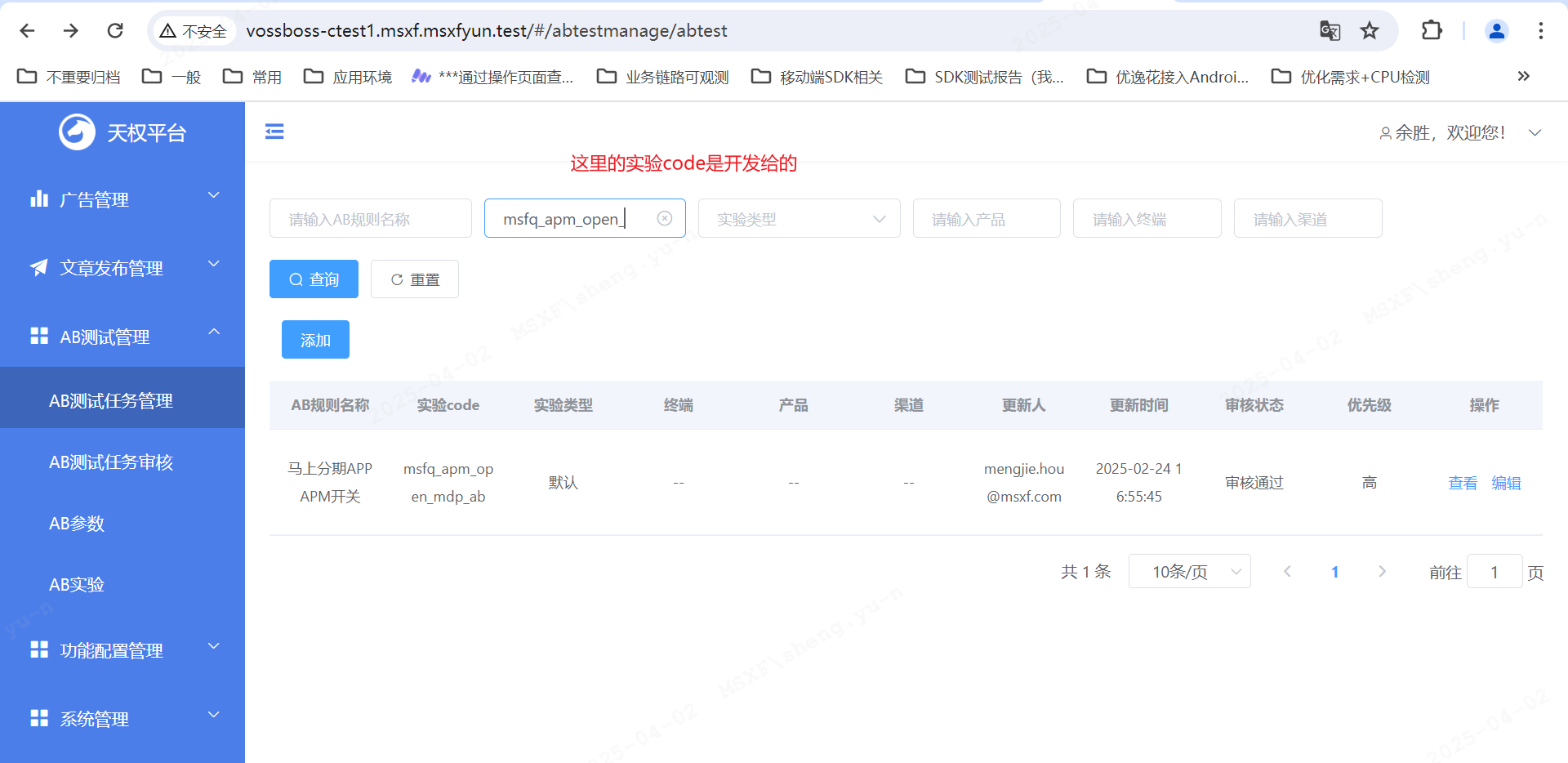
Task: Open the browser extensions puzzle icon
Action: pyautogui.click(x=1432, y=30)
